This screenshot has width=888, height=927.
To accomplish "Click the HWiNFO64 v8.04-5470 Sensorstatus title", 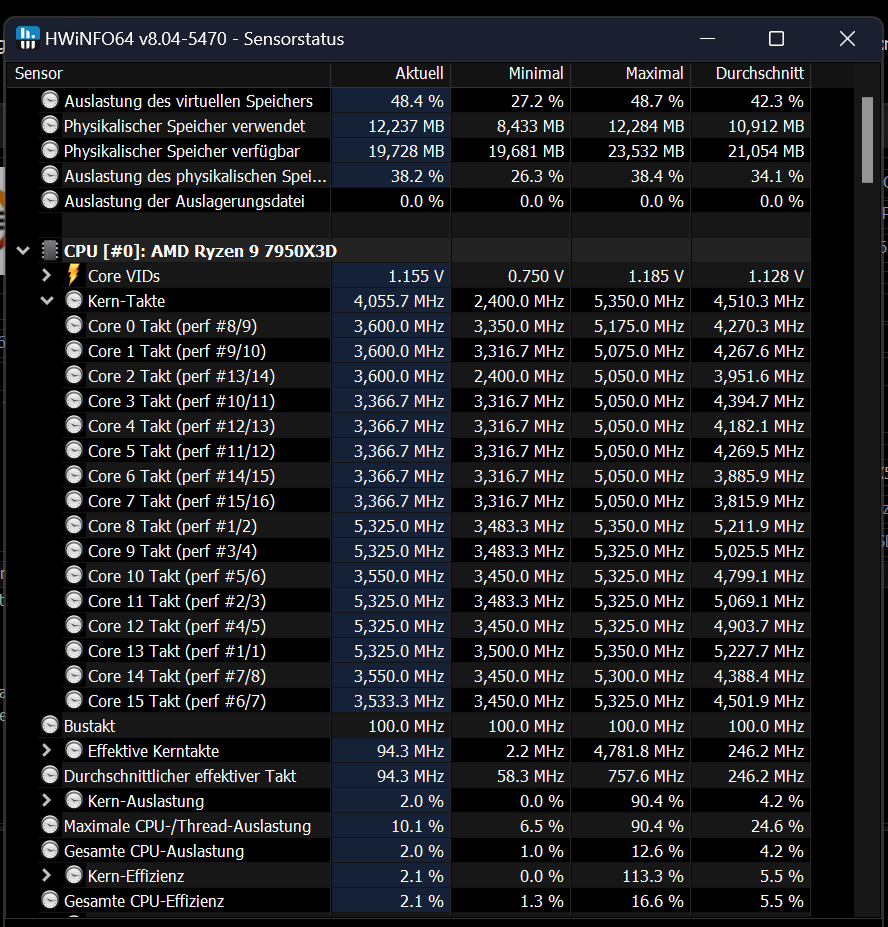I will click(195, 39).
